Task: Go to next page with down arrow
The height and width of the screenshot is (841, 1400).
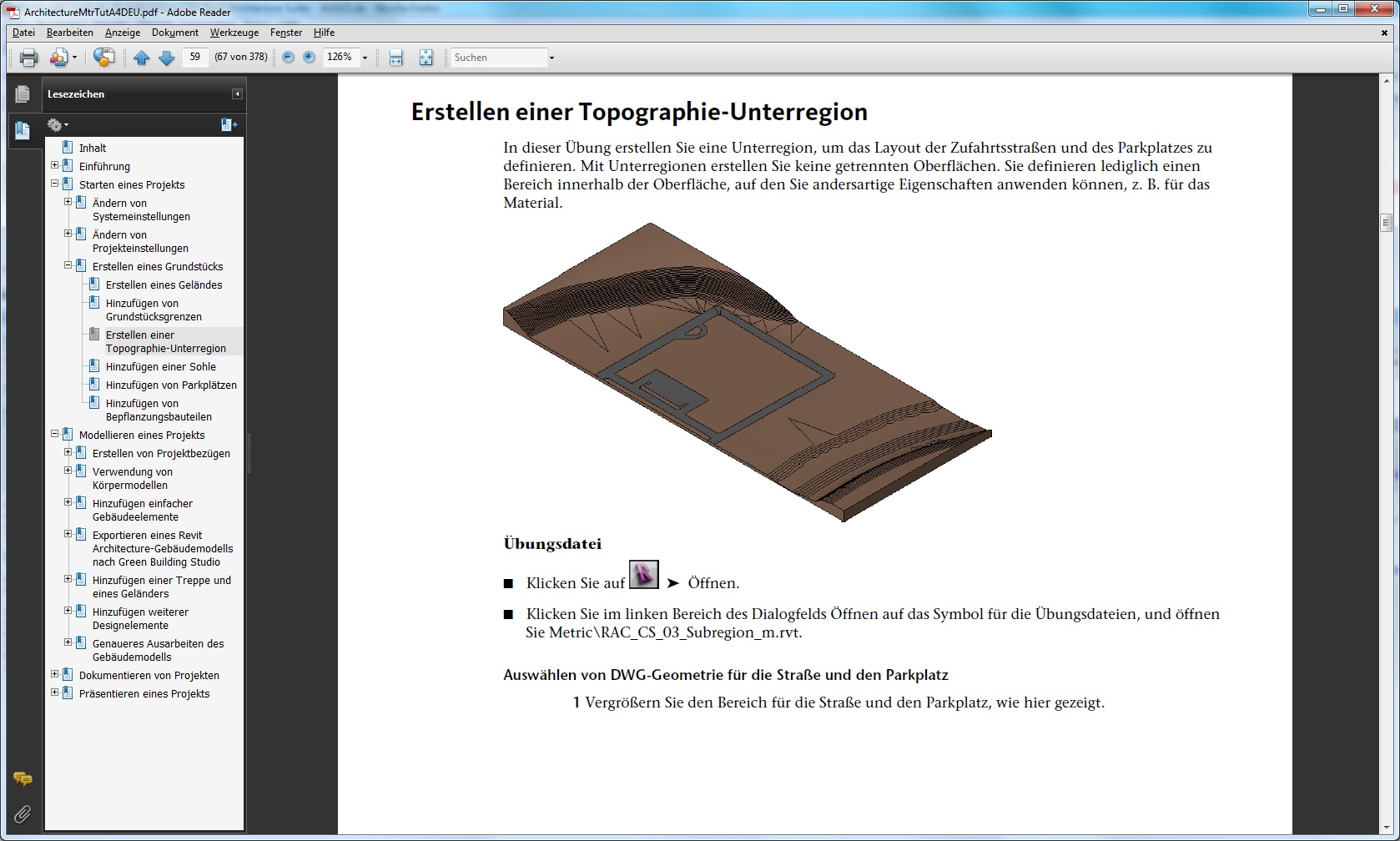Action: click(x=167, y=58)
